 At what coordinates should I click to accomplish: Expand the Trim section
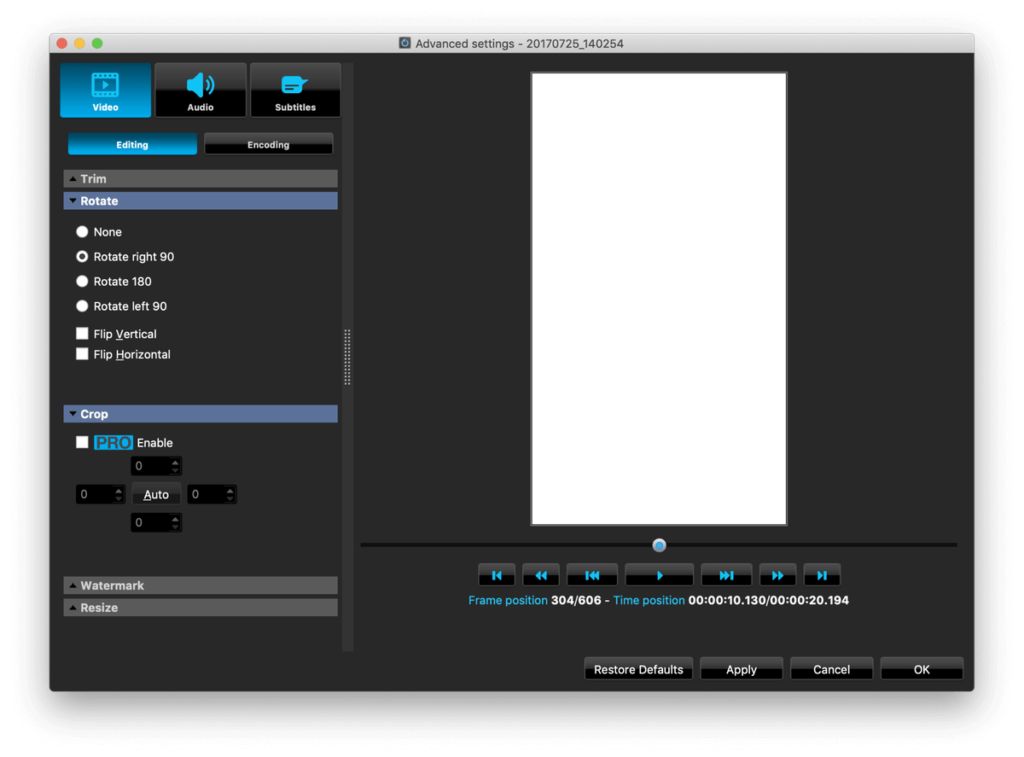pos(200,179)
